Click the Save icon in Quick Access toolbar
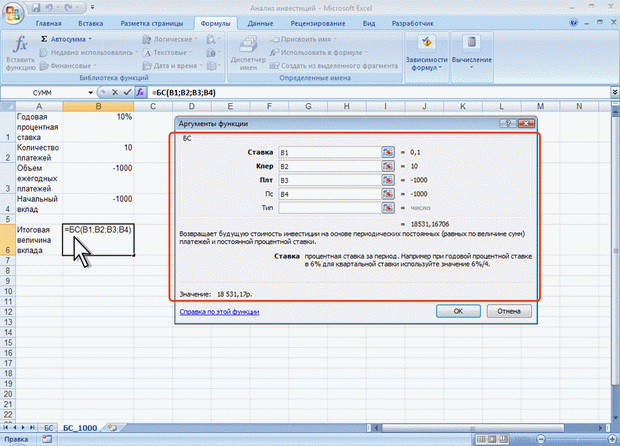This screenshot has height=446, width=620. tap(36, 8)
